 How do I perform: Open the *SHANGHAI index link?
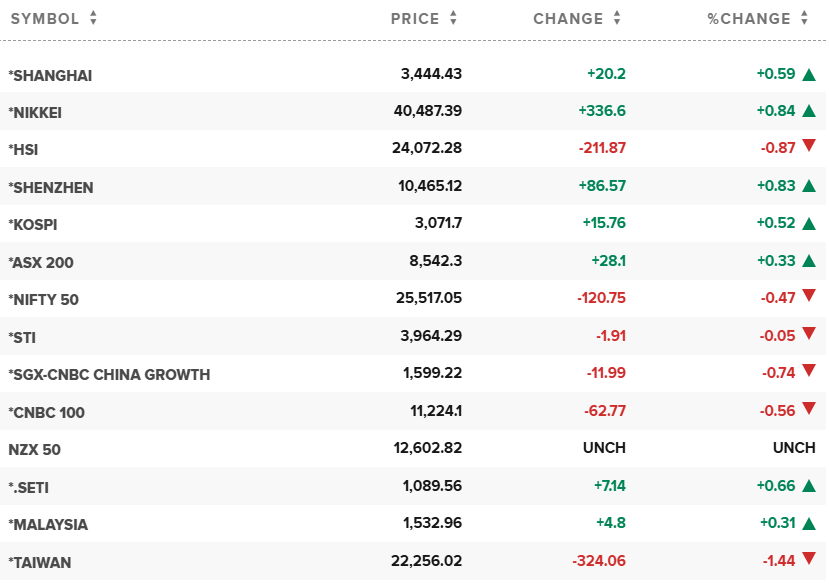point(50,75)
